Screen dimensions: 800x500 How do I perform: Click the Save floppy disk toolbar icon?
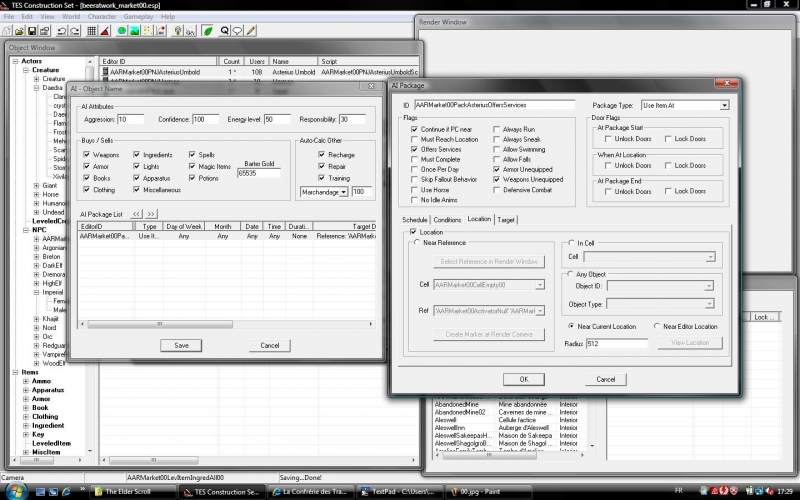pos(32,31)
